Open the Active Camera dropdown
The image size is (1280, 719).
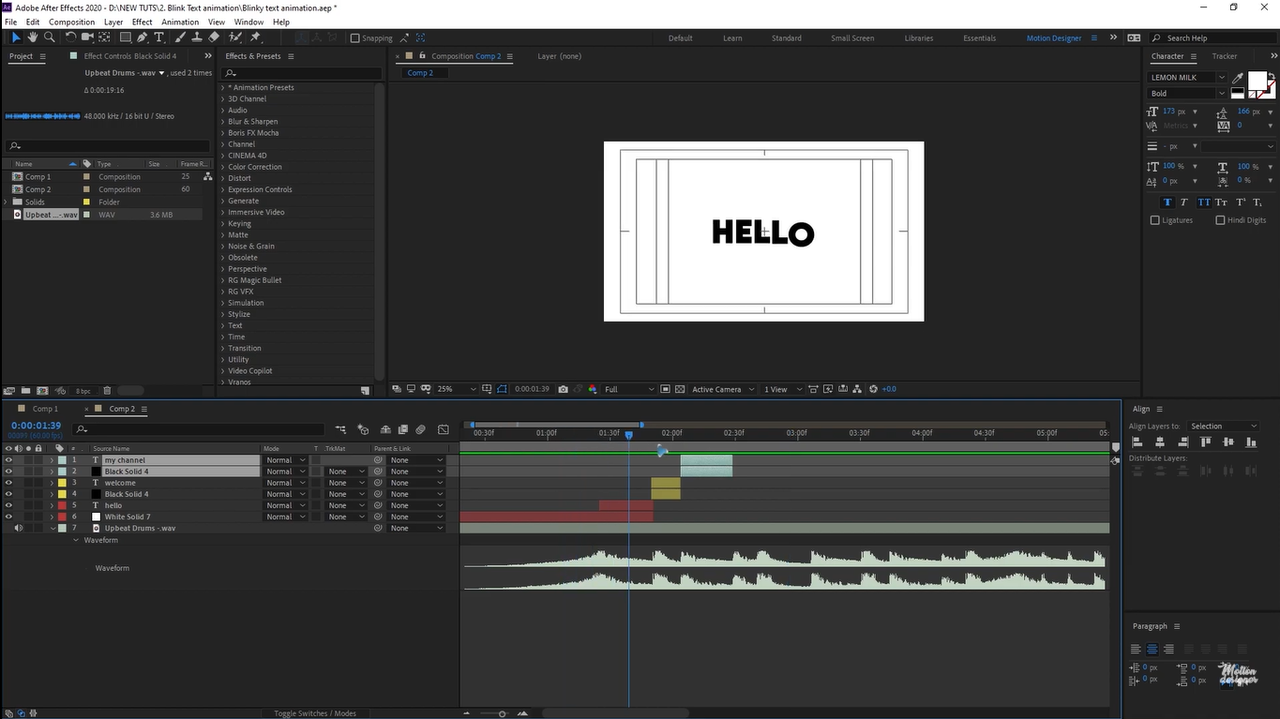tap(721, 389)
